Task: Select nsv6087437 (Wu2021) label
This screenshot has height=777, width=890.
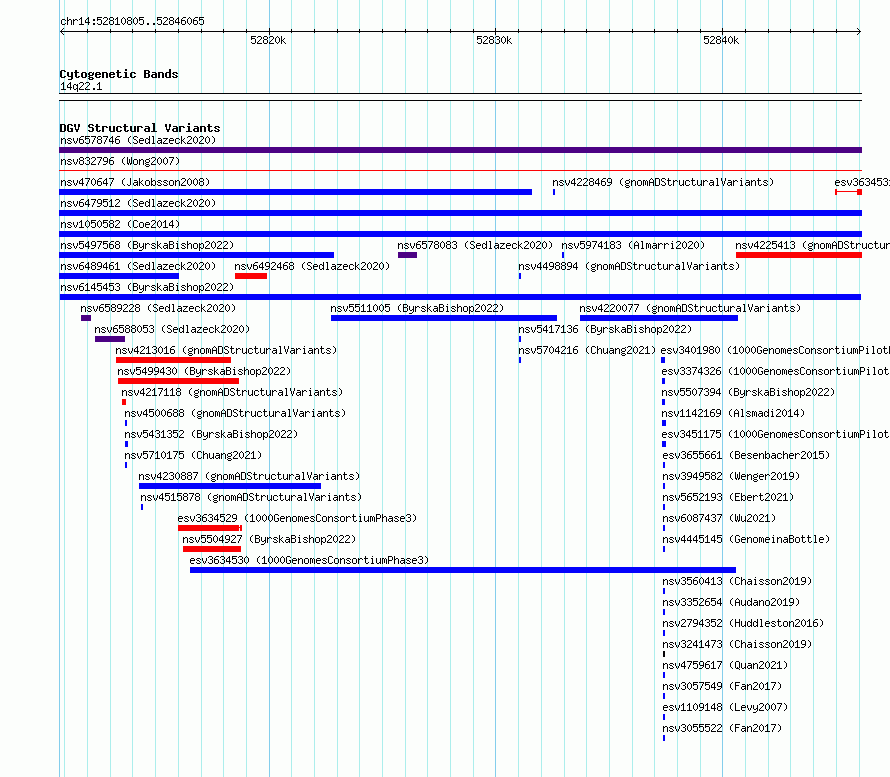Action: tap(719, 518)
